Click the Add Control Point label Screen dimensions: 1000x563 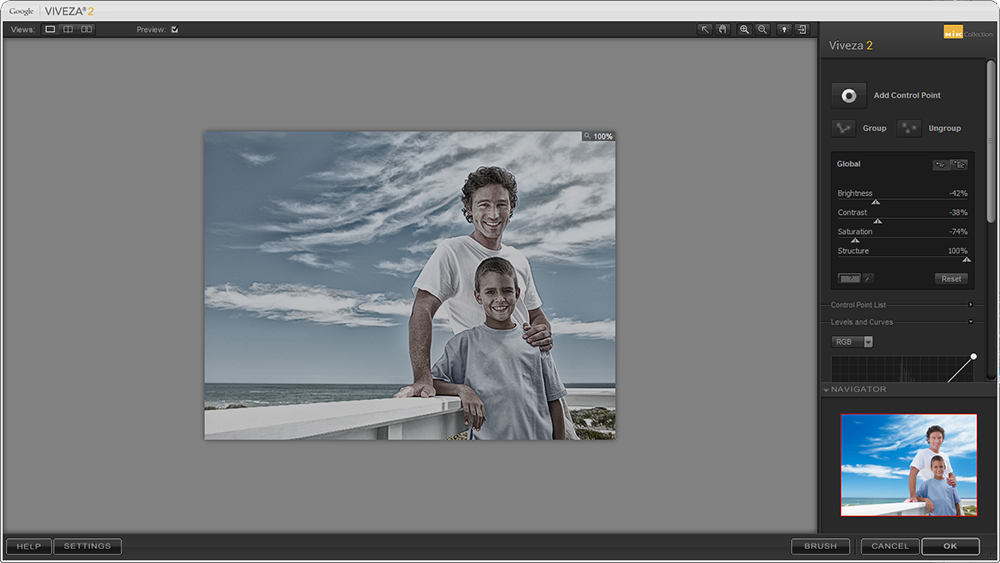click(x=907, y=95)
